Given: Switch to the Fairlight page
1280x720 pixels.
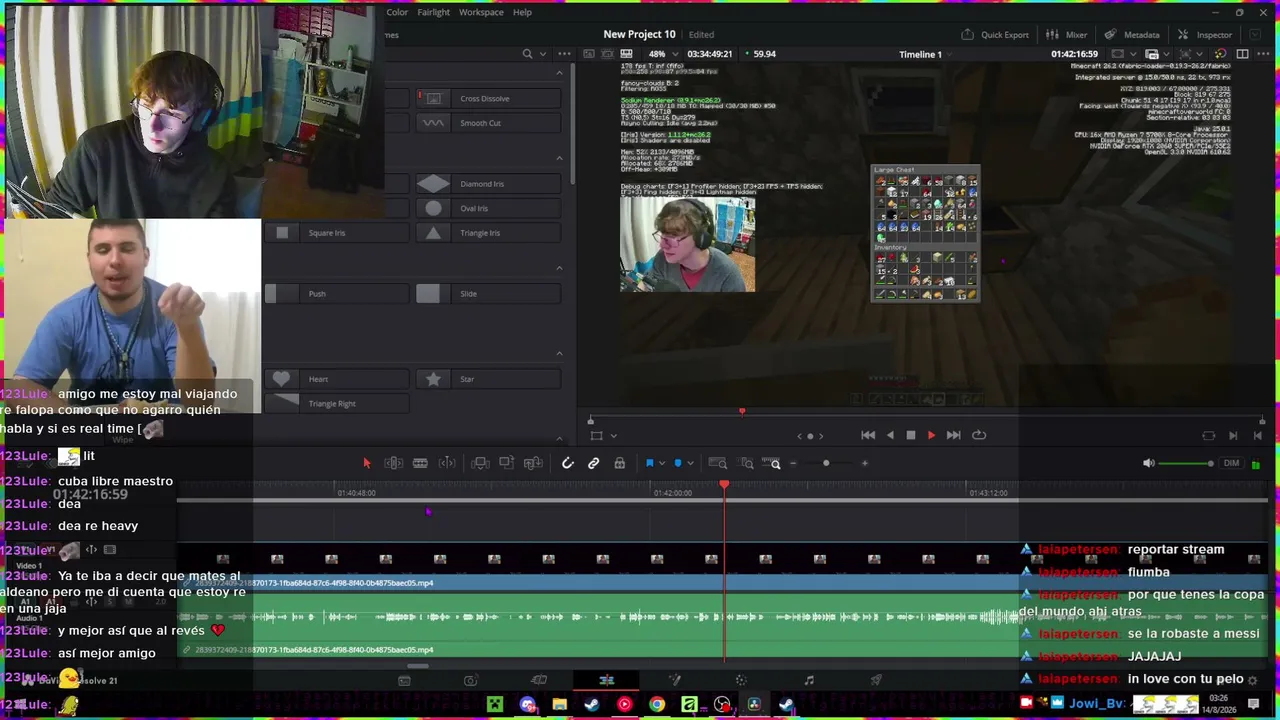Looking at the screenshot, I should pos(809,680).
